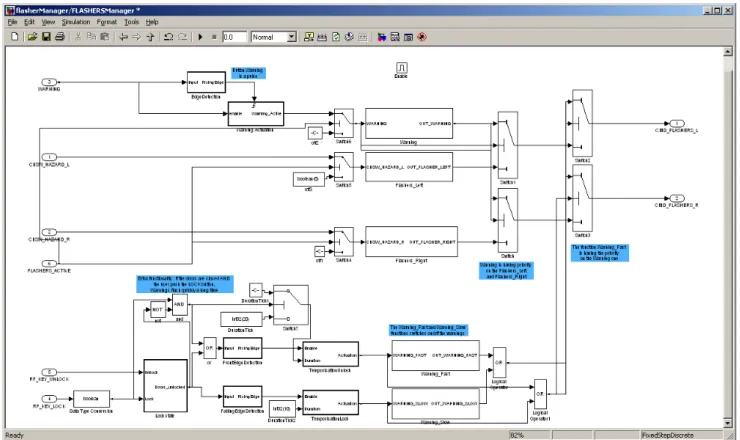Click the grayed-out toolbar icon before the library browser
740x440 pixels.
click(363, 37)
